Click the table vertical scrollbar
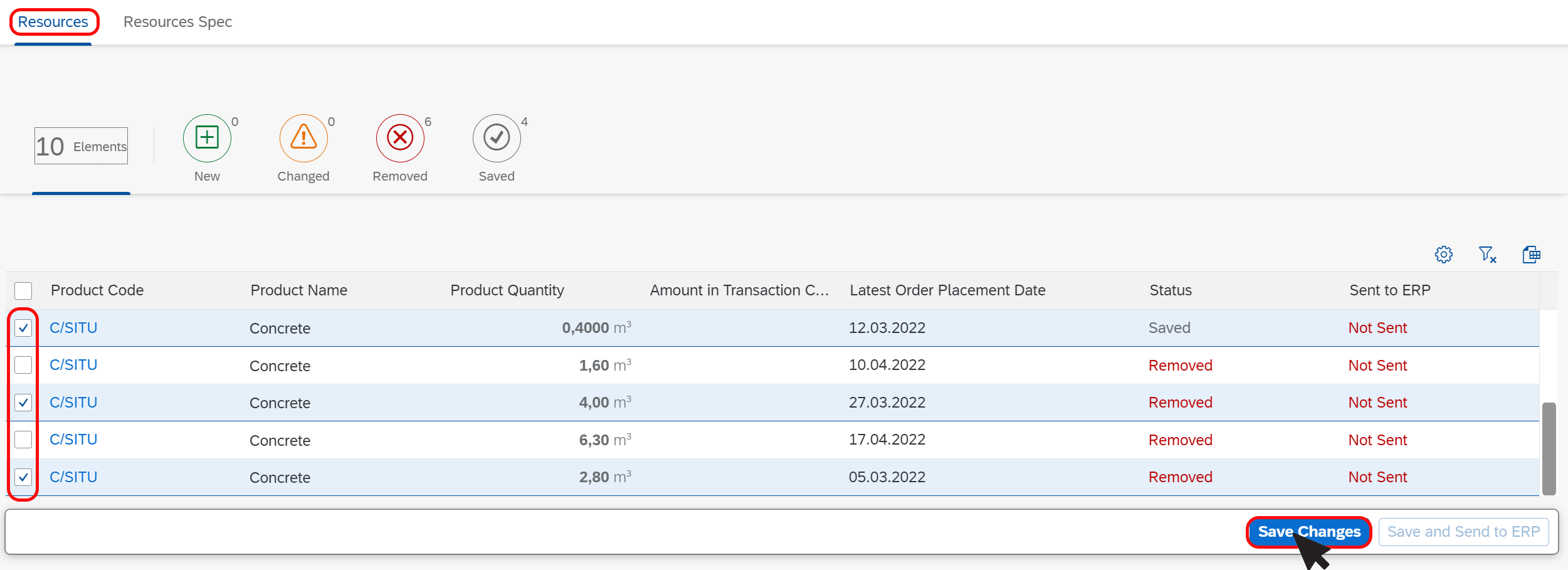This screenshot has height=570, width=1568. [x=1549, y=449]
